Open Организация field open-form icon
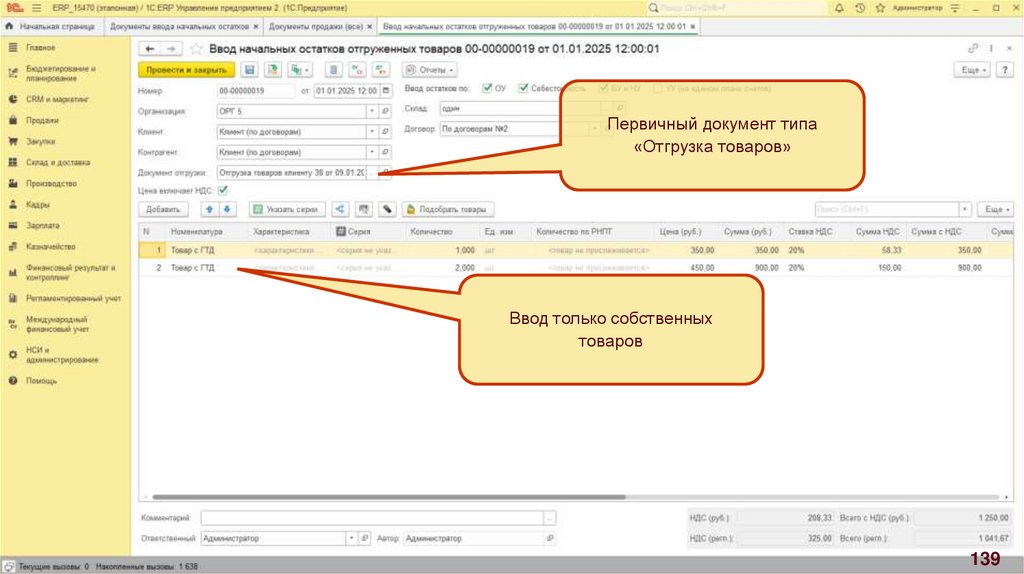The width and height of the screenshot is (1024, 574). (385, 112)
